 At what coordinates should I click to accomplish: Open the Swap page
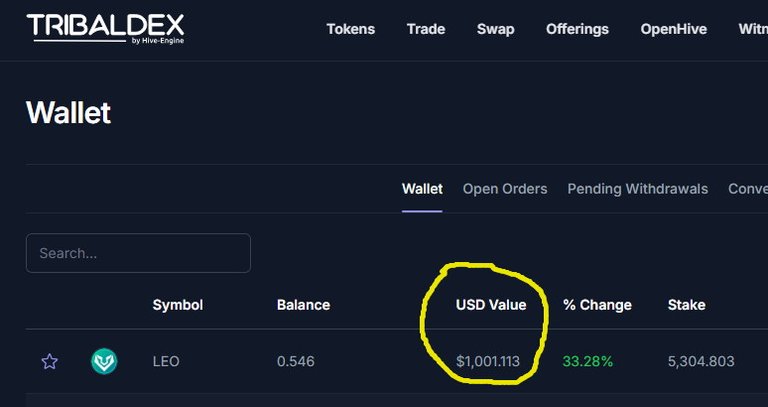[x=496, y=29]
